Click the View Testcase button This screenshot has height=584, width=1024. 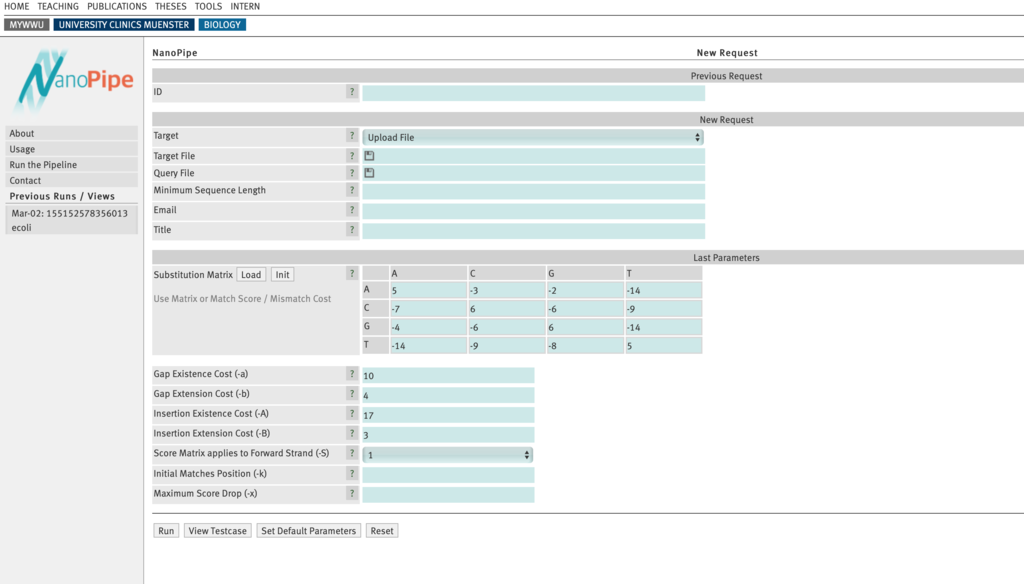[217, 531]
